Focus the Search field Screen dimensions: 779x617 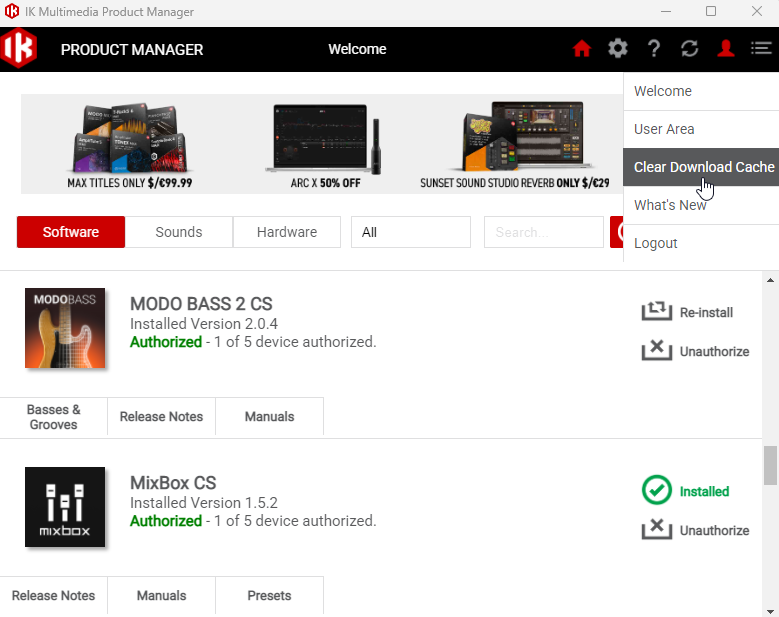[x=544, y=232]
